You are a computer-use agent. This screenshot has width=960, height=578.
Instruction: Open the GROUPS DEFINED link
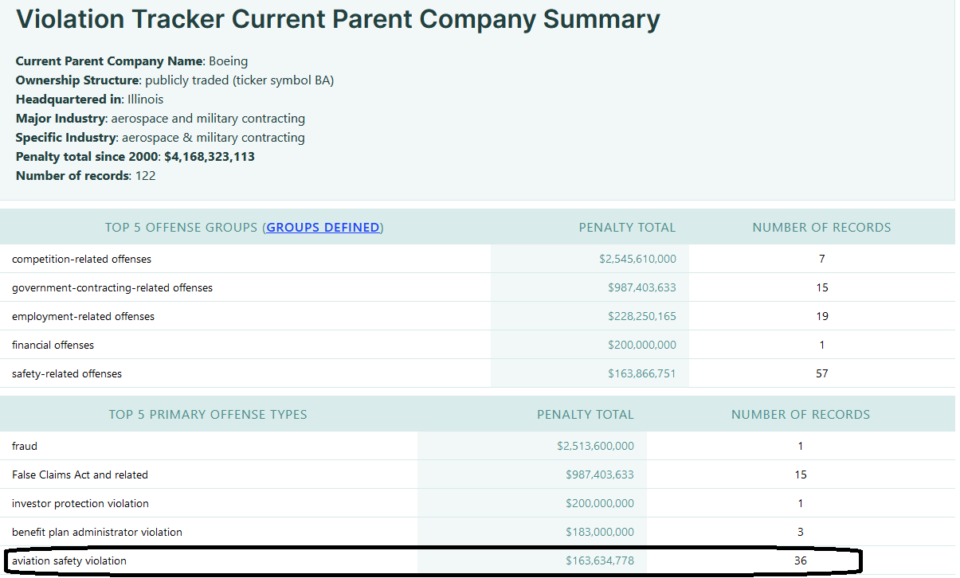point(323,227)
